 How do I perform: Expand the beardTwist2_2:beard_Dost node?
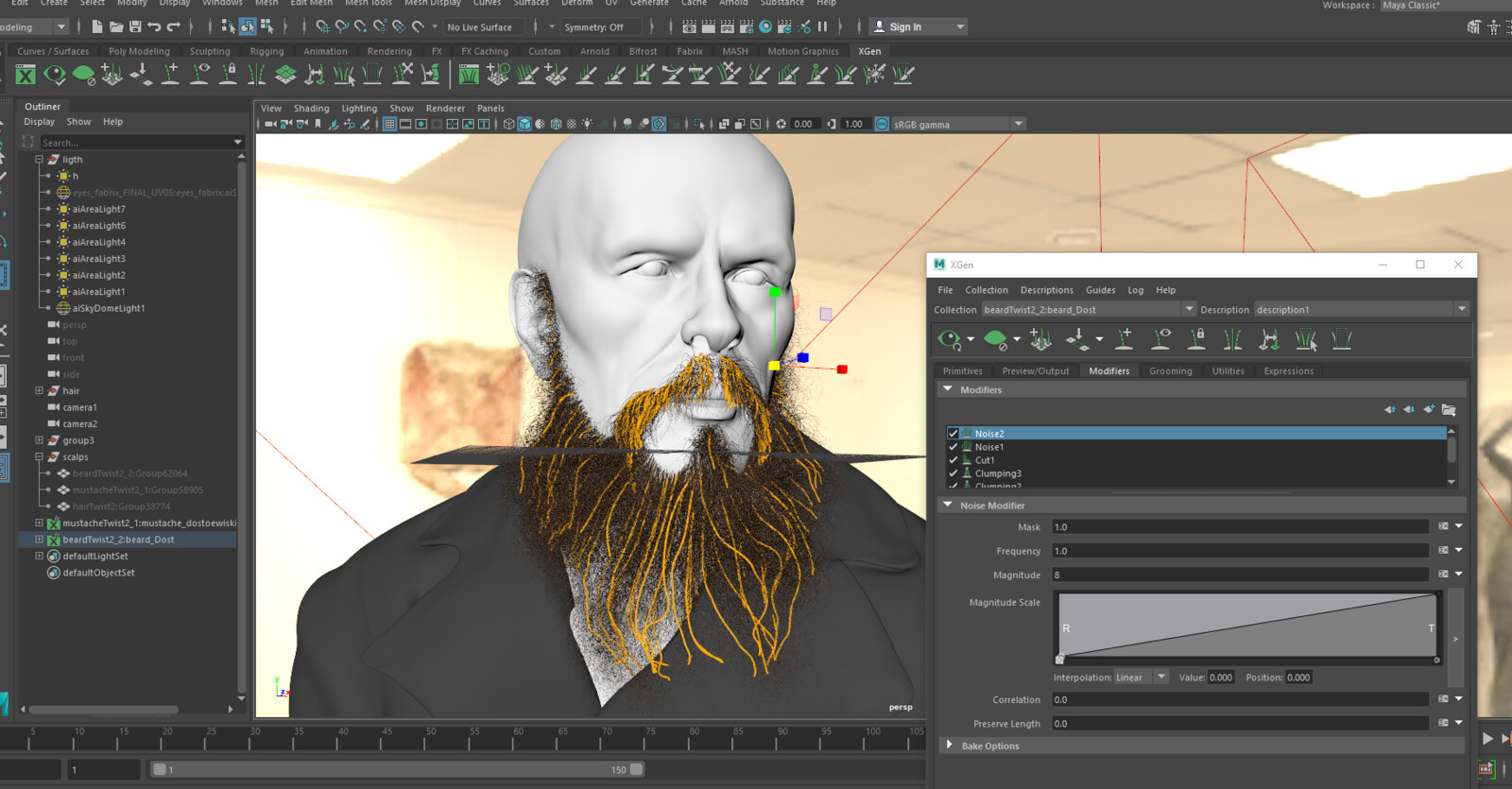tap(39, 540)
